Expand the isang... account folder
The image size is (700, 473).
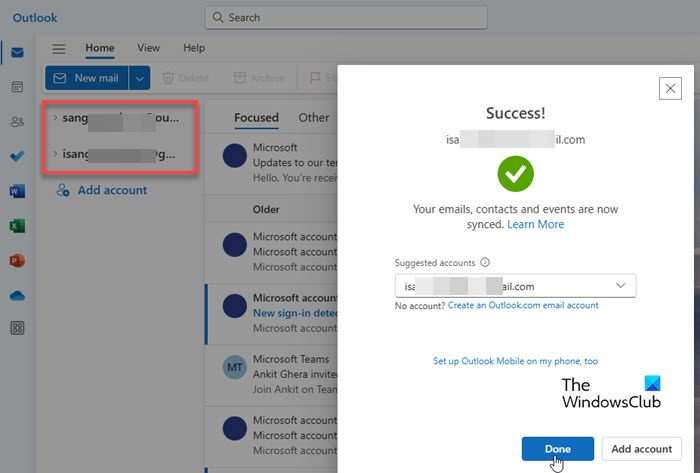pos(55,154)
